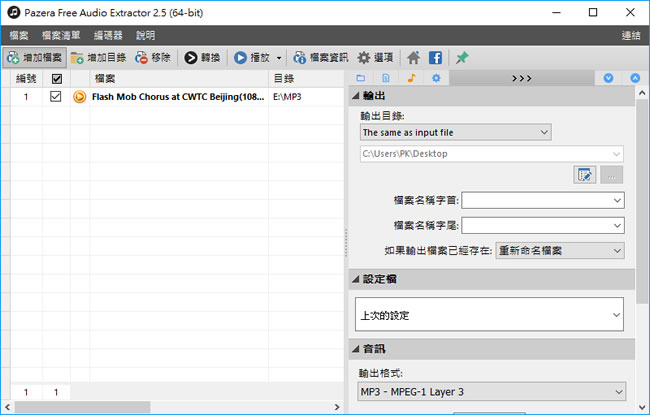Click the '...' browse button
Screen dimensions: 650x415
(x=611, y=175)
